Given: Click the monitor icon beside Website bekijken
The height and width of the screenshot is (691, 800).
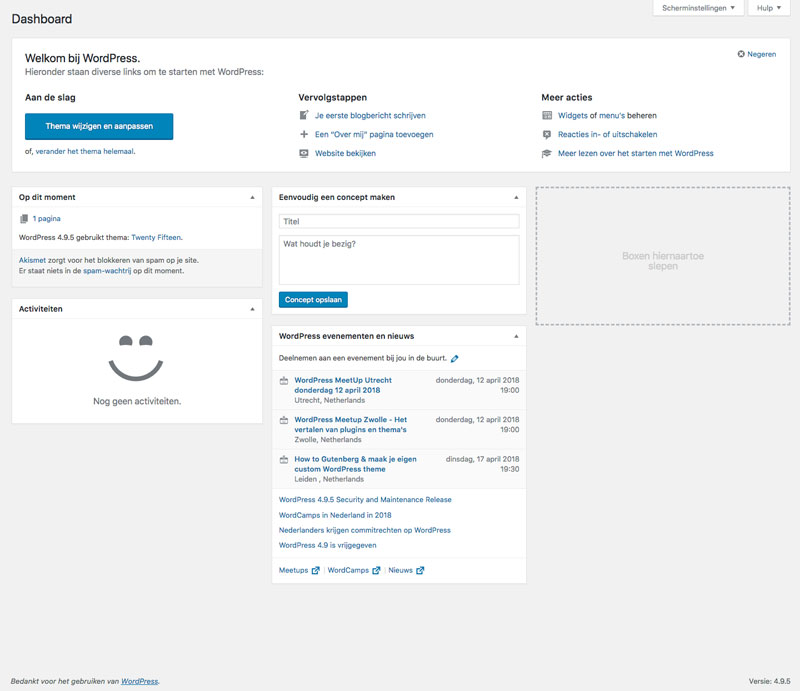Looking at the screenshot, I should pyautogui.click(x=304, y=153).
